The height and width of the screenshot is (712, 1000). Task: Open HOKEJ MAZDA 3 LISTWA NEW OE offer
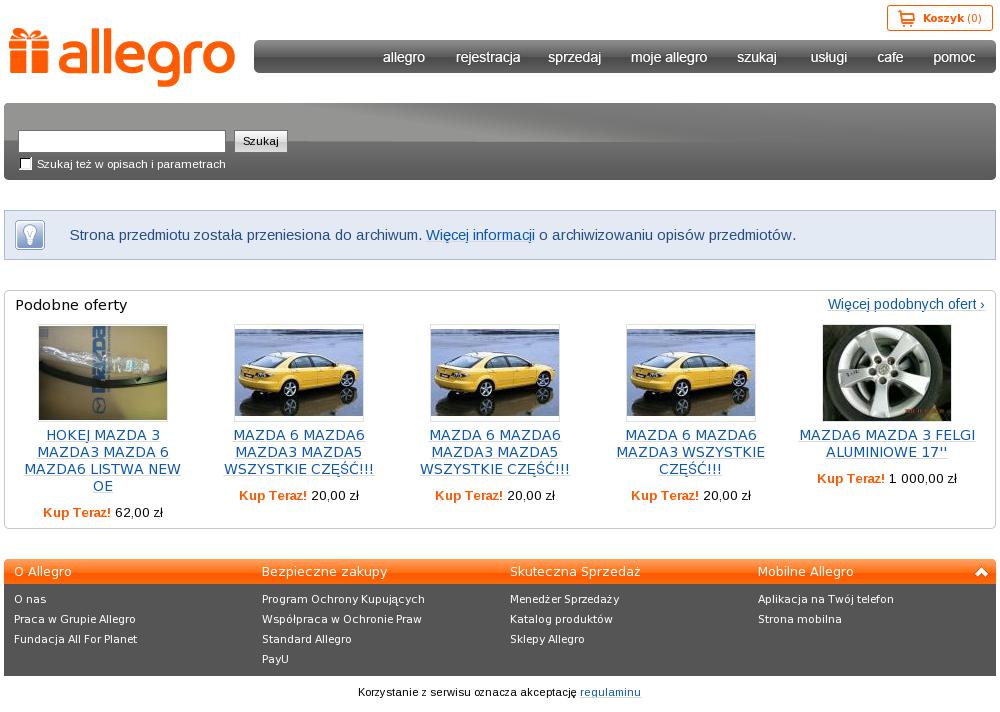[103, 461]
